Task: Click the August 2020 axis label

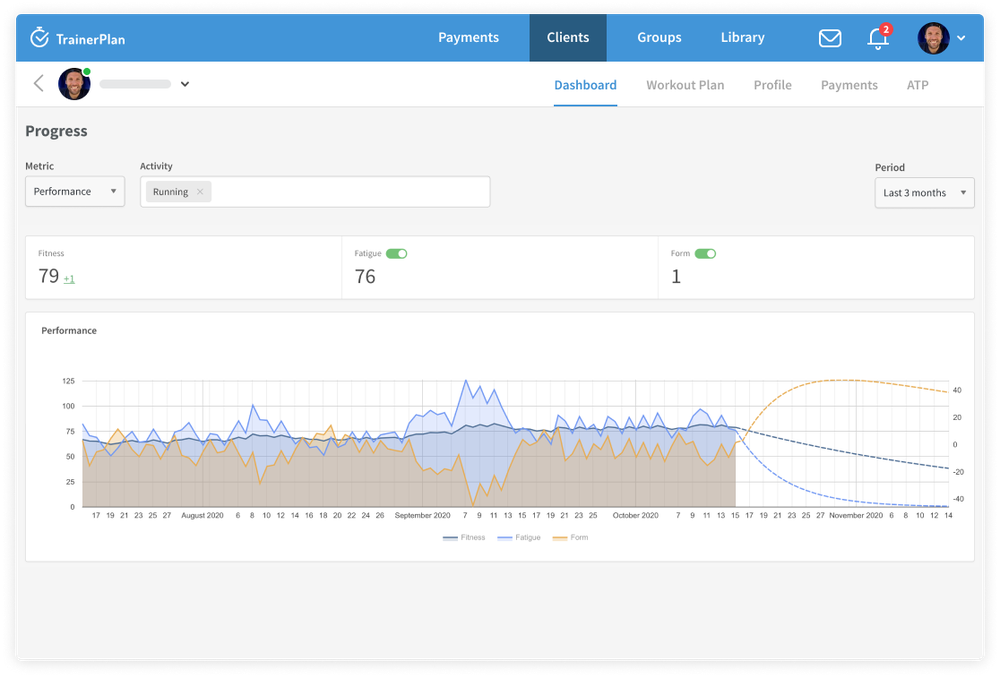Action: point(202,515)
